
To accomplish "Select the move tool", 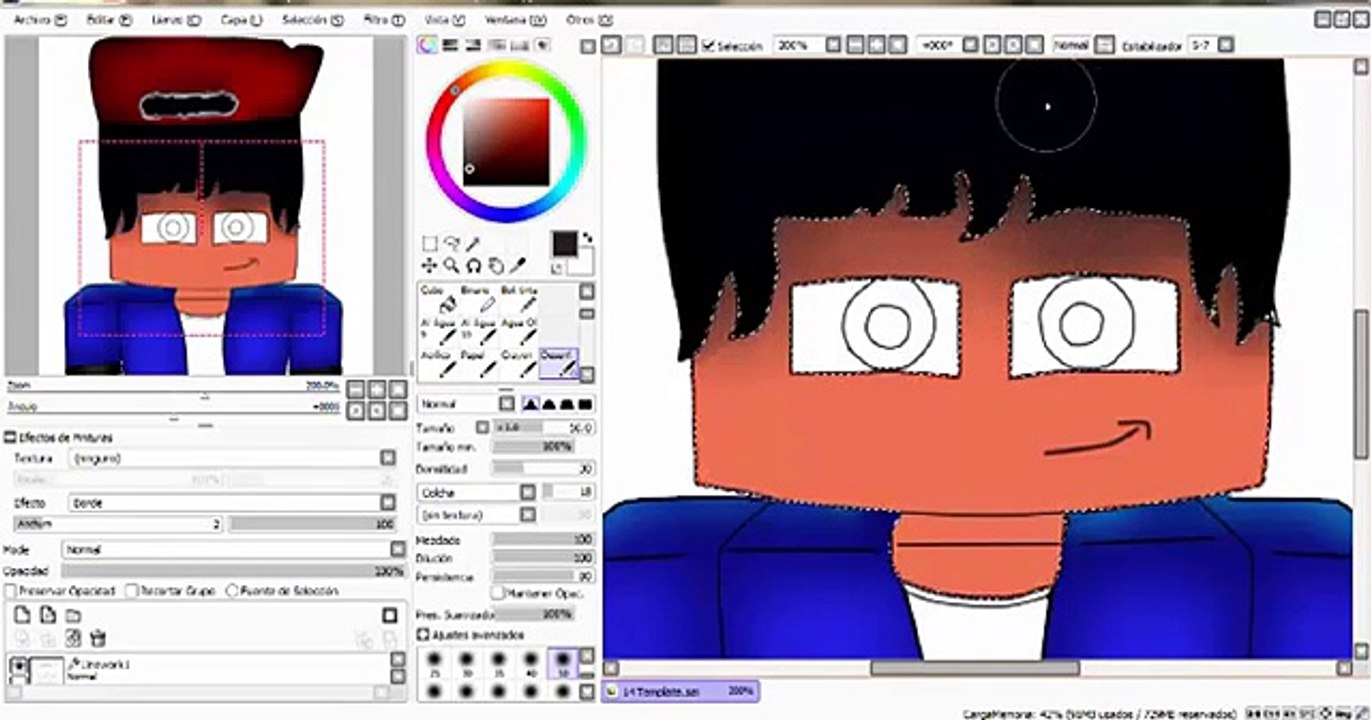I will click(x=429, y=265).
